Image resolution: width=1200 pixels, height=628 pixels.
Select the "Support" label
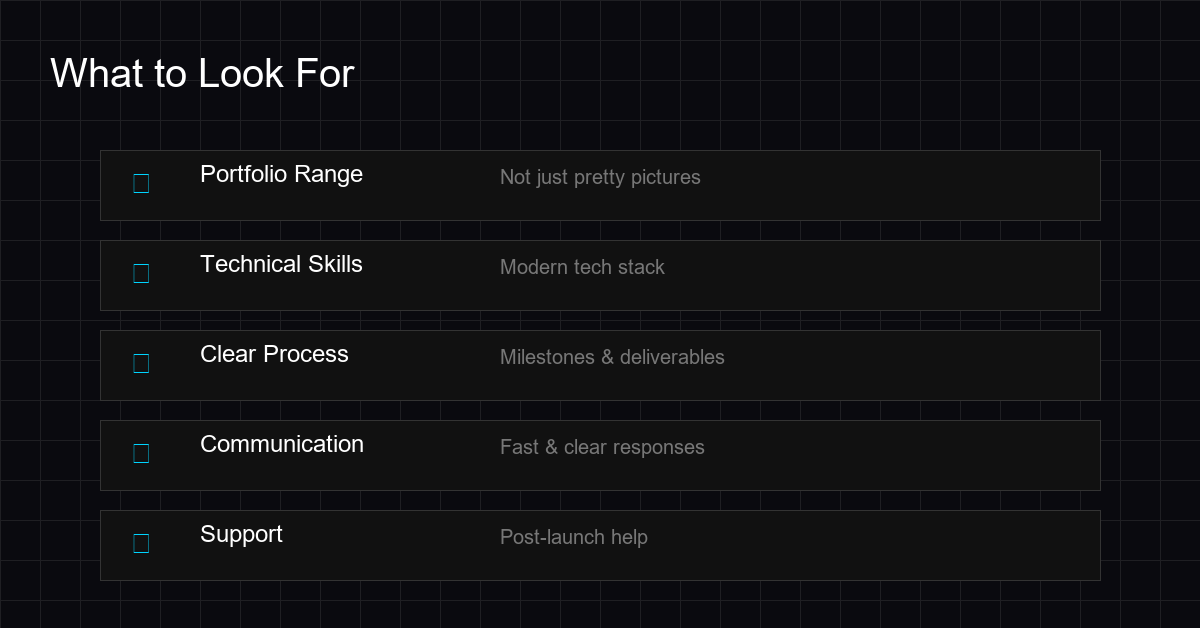(241, 534)
